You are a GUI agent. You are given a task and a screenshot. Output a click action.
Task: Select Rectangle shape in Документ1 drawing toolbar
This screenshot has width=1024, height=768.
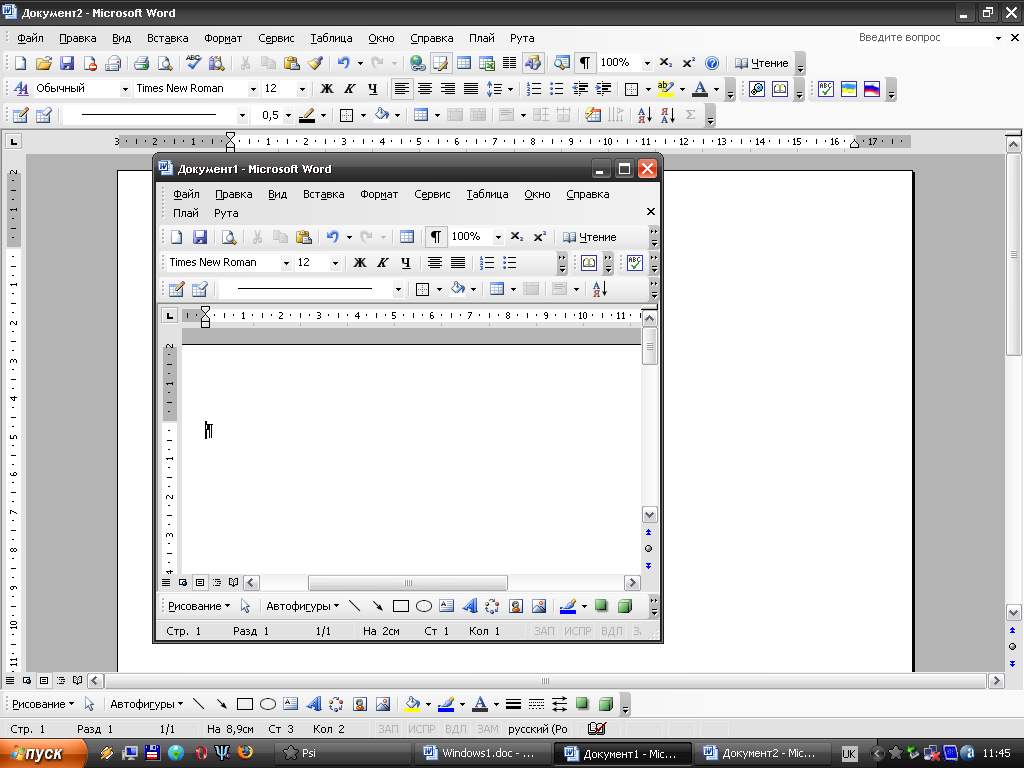tap(401, 606)
